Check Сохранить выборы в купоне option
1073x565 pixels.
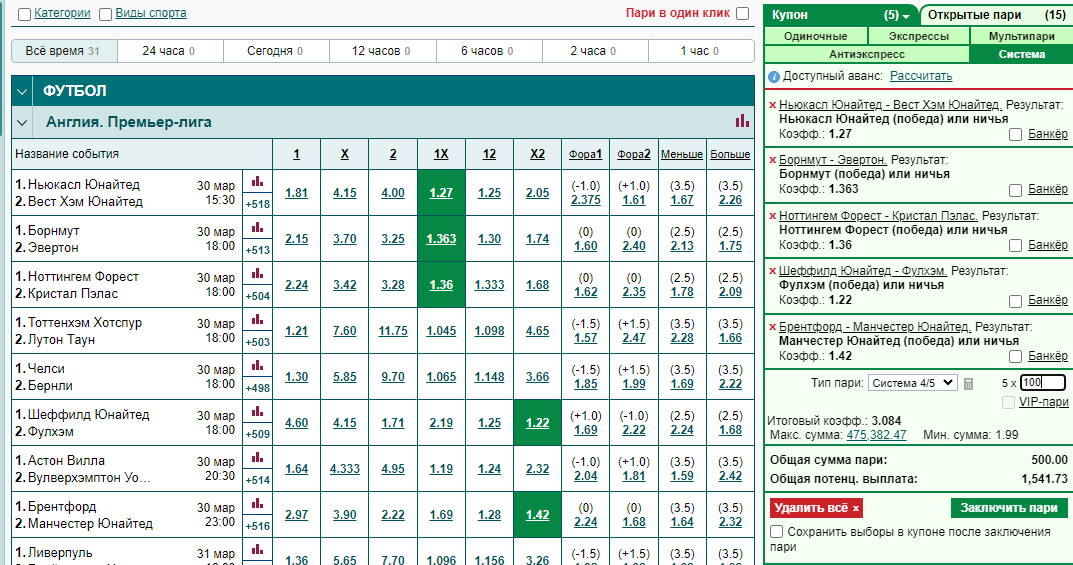pyautogui.click(x=777, y=531)
